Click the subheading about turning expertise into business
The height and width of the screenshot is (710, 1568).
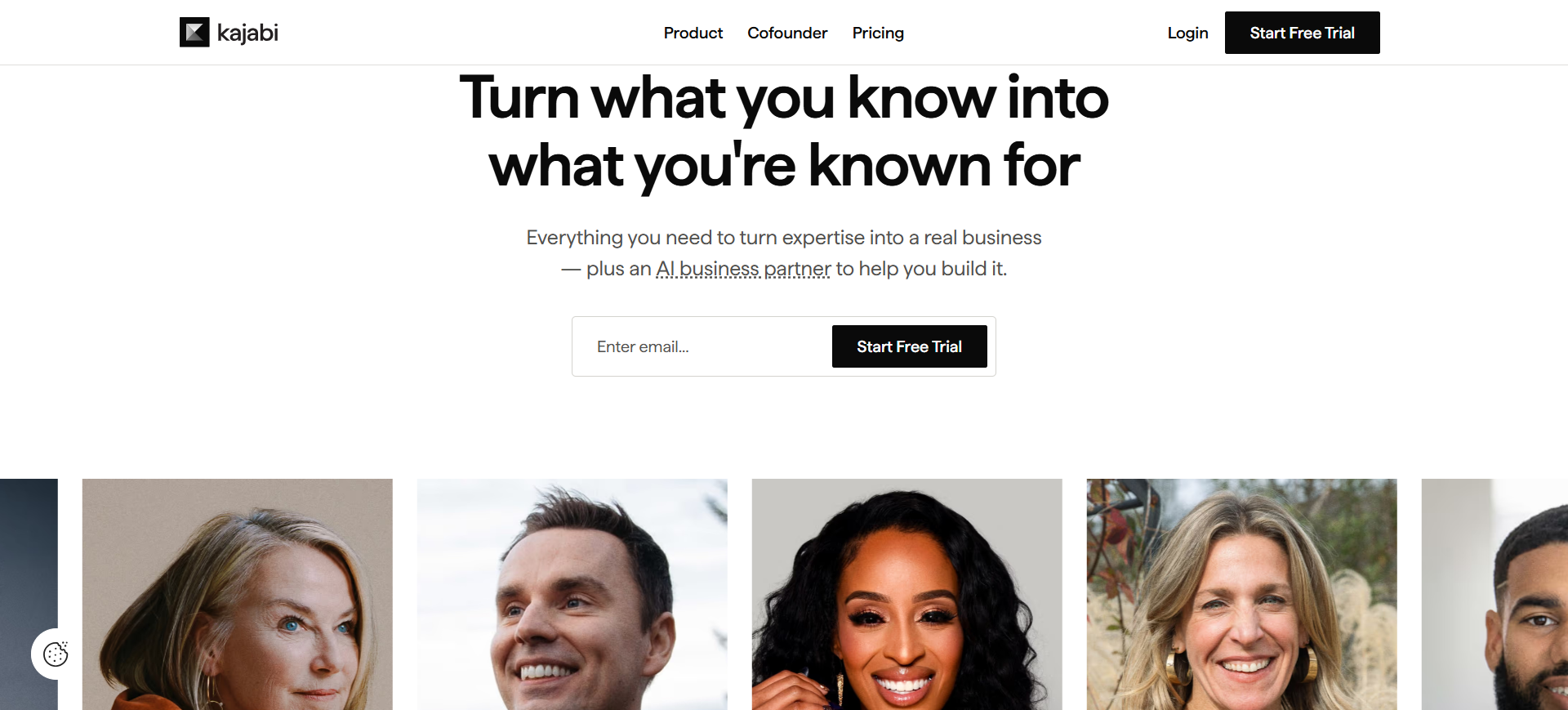tap(784, 253)
